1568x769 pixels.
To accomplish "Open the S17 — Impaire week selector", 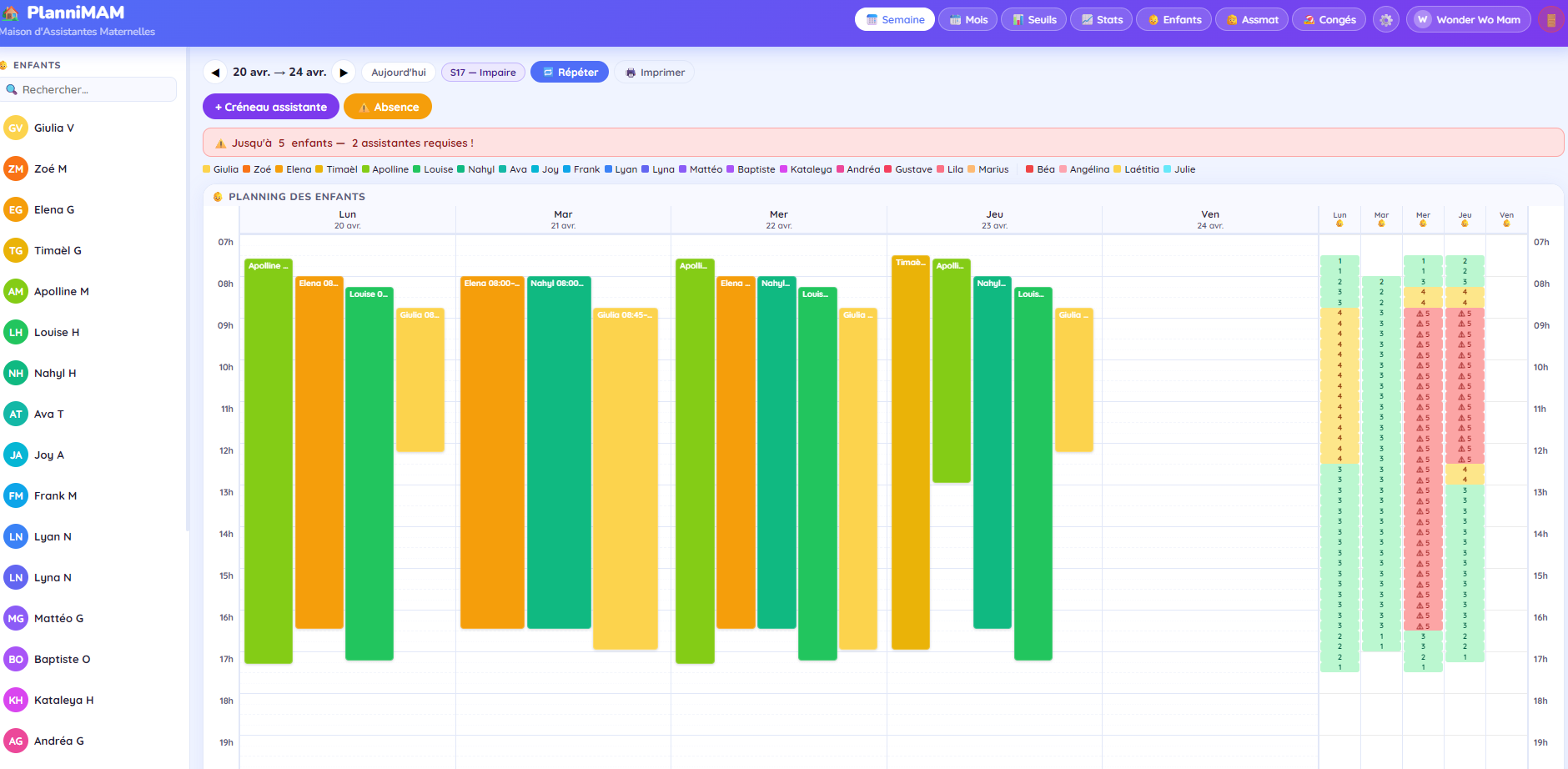I will click(x=482, y=72).
